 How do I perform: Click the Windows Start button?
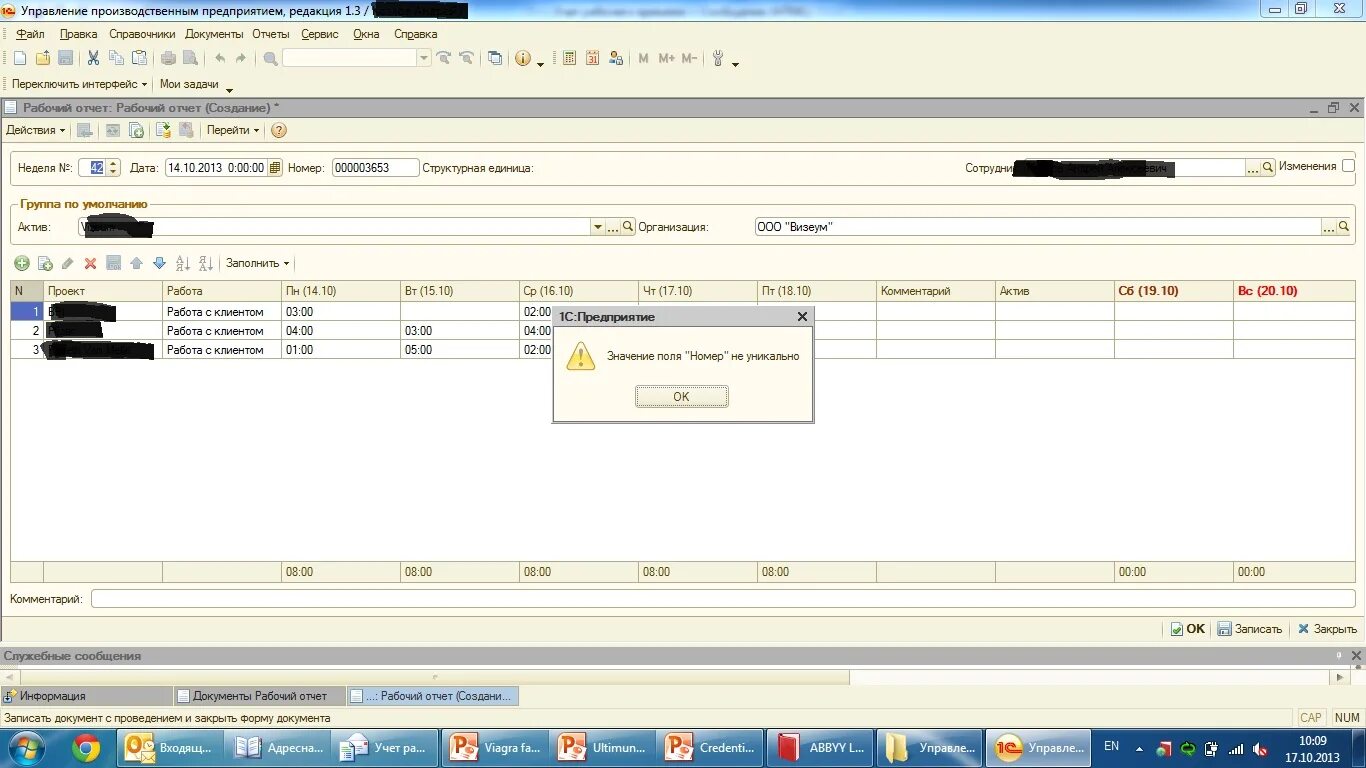(25, 747)
